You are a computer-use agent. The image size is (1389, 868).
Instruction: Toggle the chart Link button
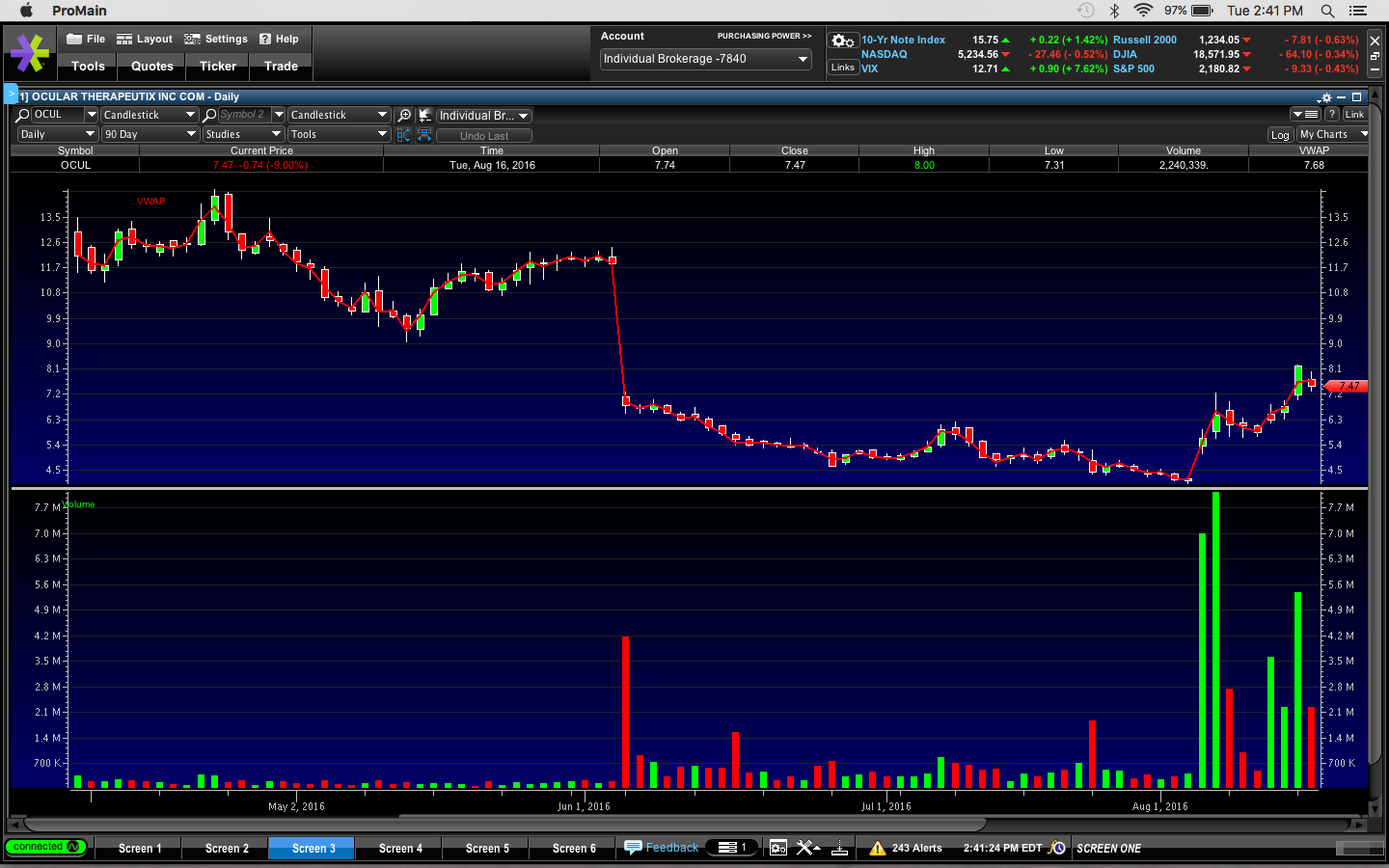[1354, 115]
